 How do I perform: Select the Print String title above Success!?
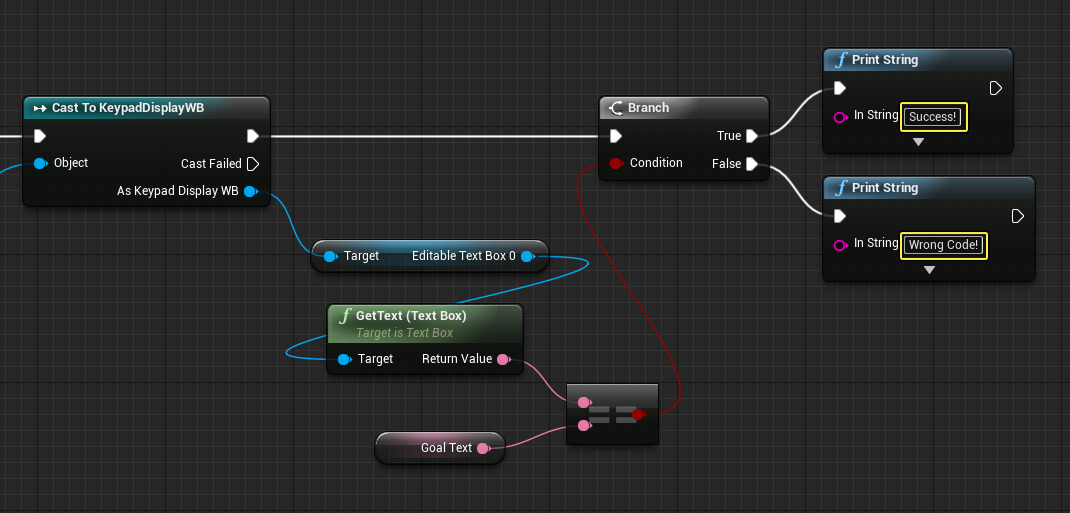(x=885, y=60)
